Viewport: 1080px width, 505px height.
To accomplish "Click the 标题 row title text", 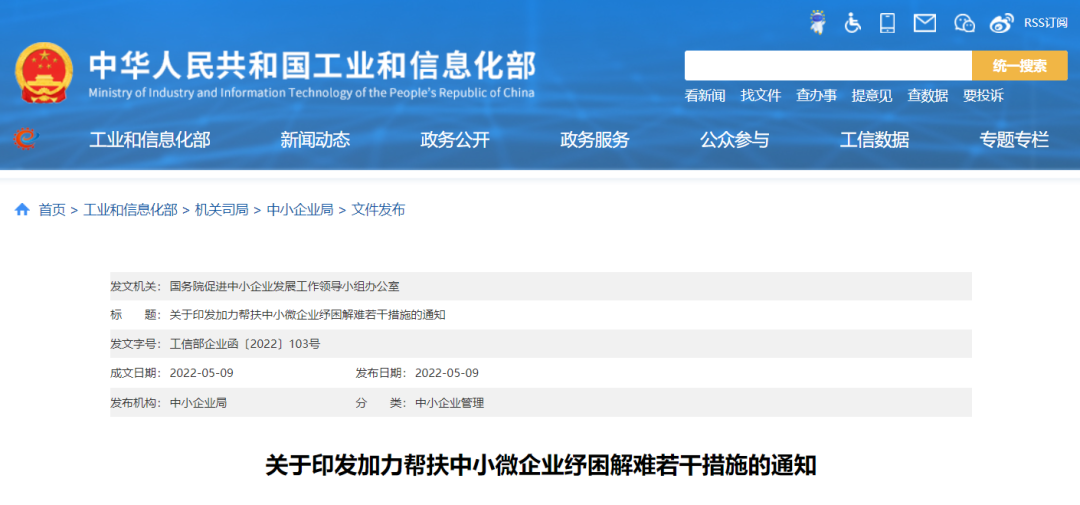I will click(x=308, y=315).
